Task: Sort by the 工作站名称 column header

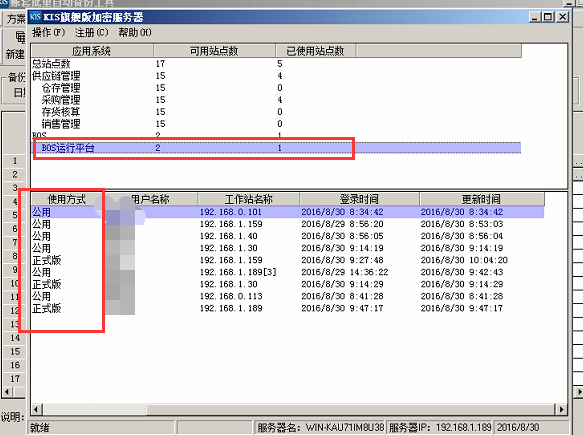Action: click(248, 199)
